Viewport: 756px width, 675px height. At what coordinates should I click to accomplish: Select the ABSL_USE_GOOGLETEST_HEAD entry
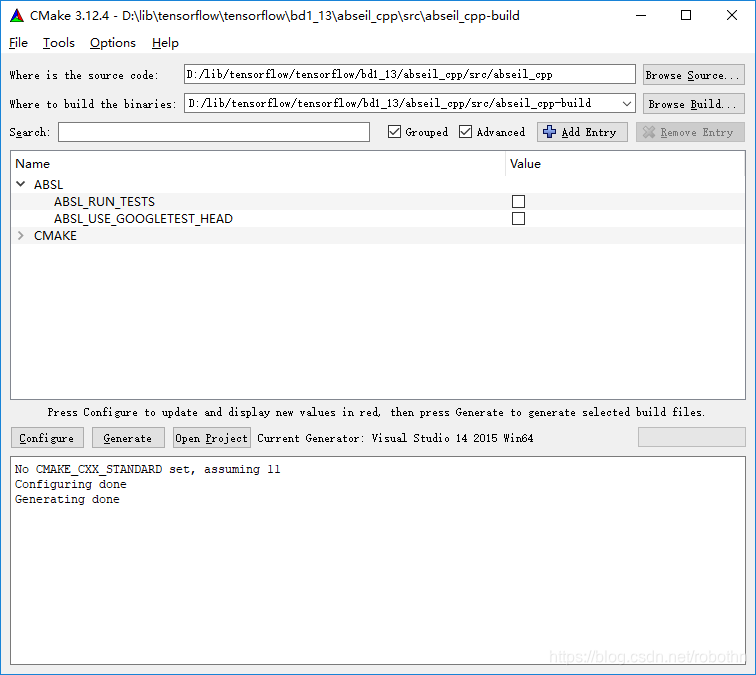[x=143, y=218]
